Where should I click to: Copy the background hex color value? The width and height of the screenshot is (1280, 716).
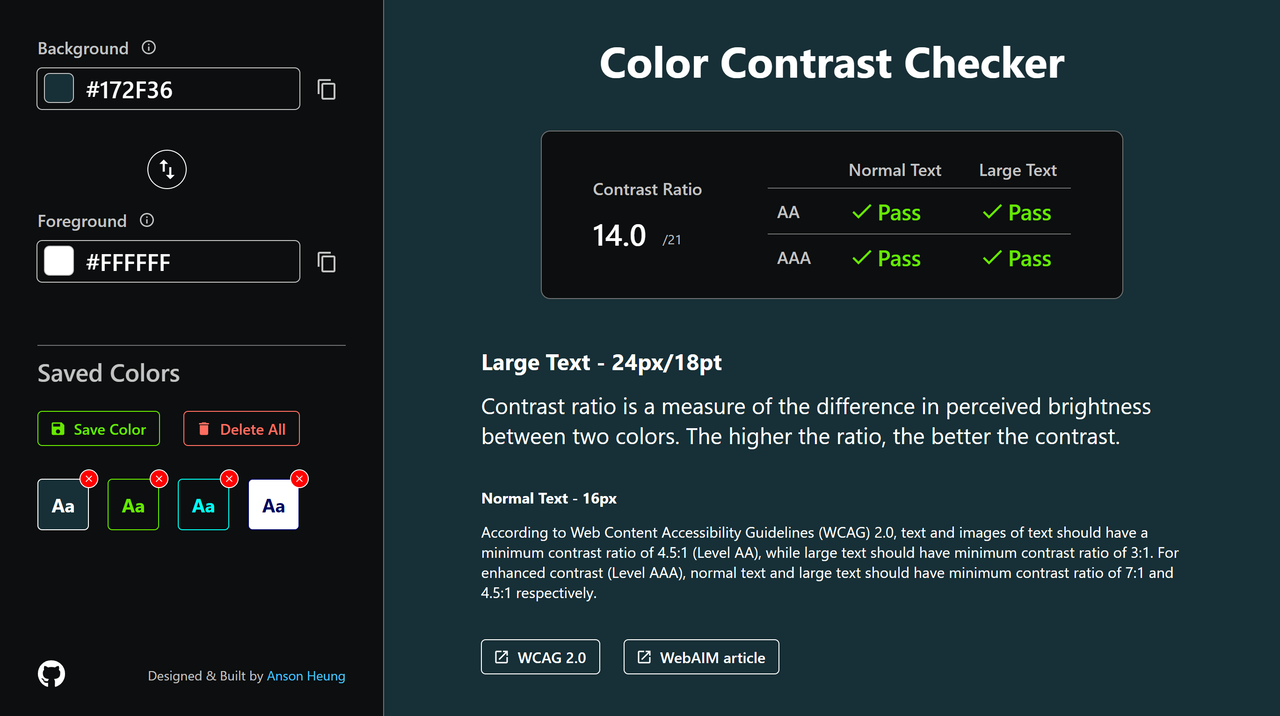tap(327, 90)
